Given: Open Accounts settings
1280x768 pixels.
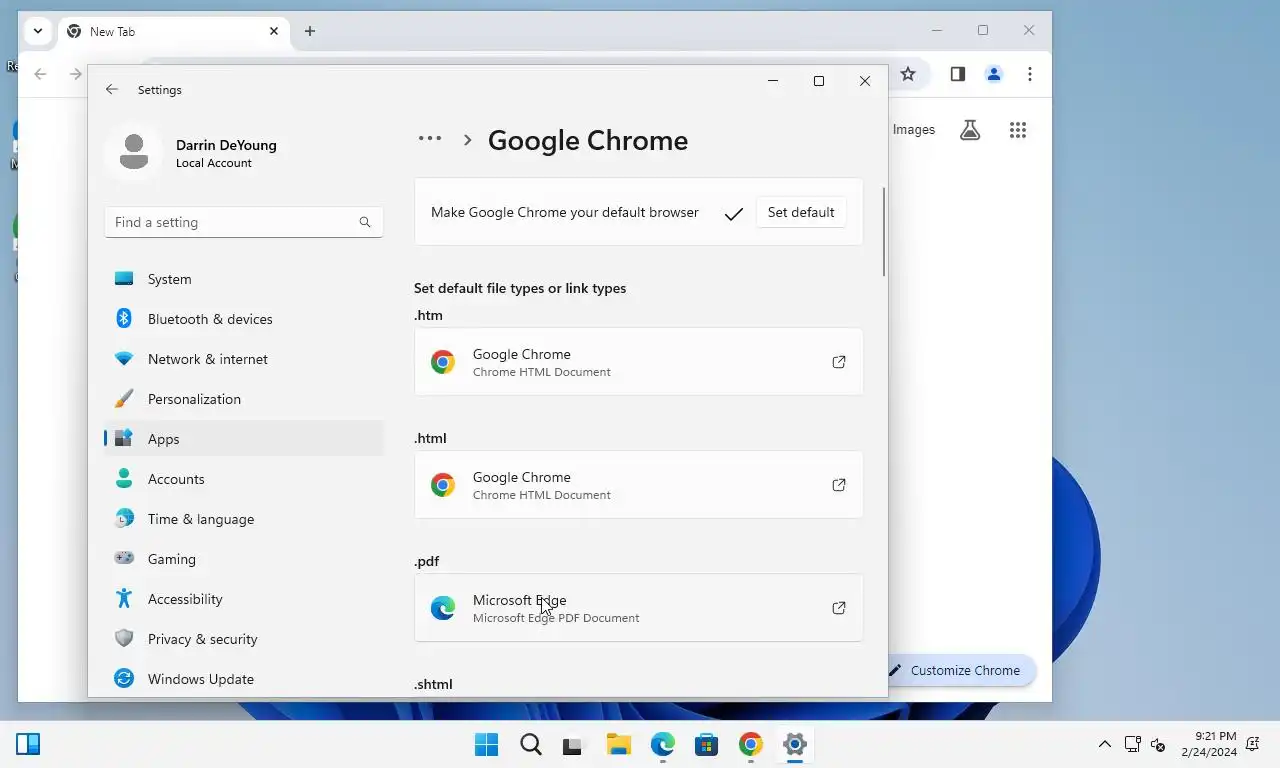Looking at the screenshot, I should pos(244,479).
